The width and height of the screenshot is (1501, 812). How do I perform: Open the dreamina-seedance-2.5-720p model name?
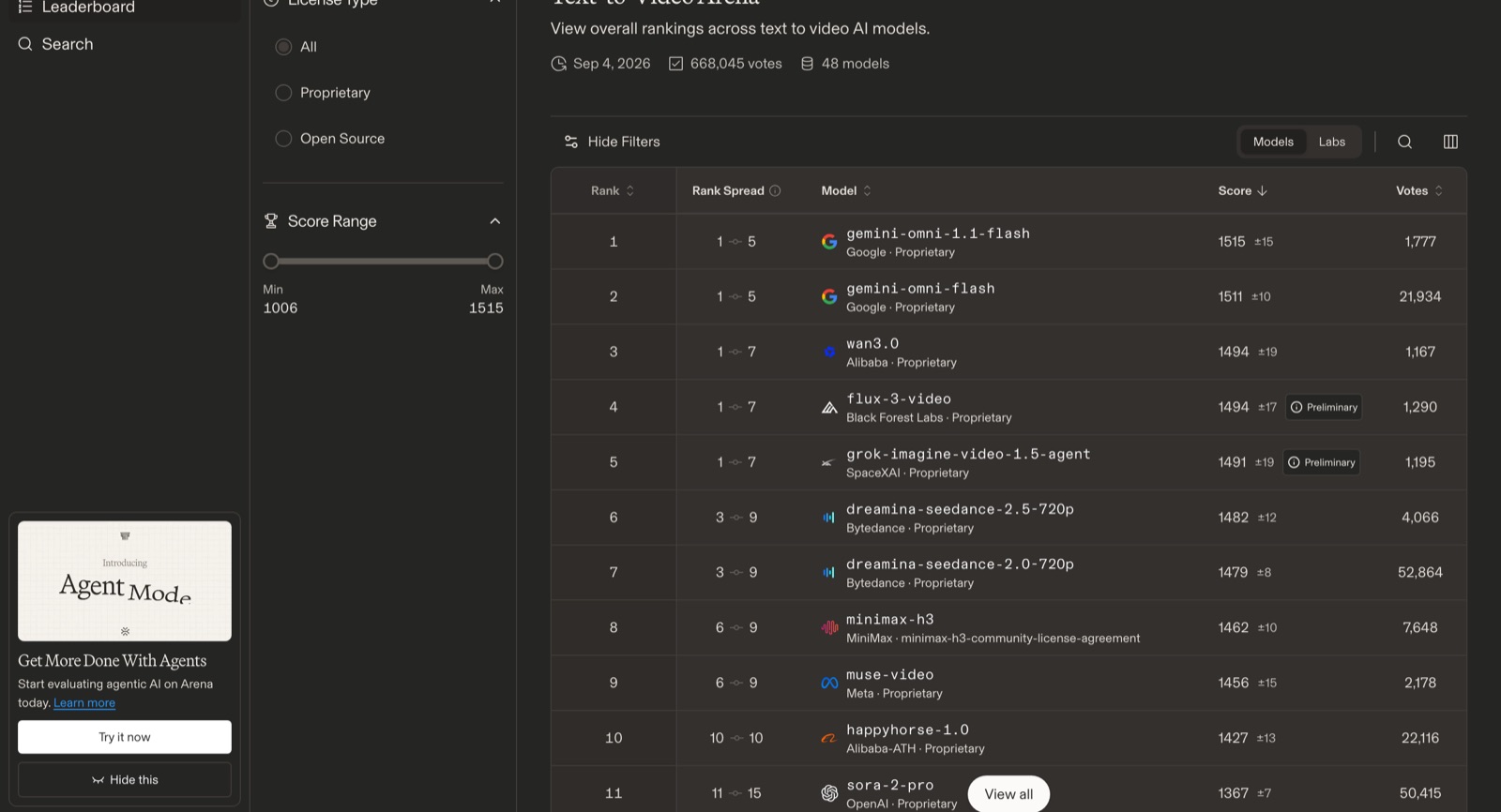tap(960, 509)
